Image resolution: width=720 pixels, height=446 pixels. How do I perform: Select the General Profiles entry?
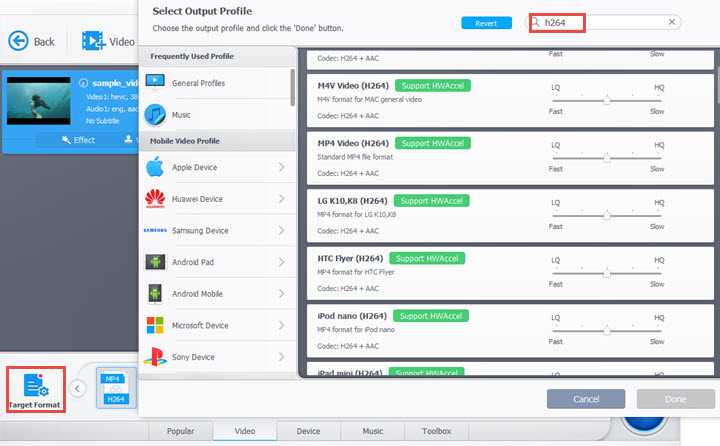click(x=217, y=83)
